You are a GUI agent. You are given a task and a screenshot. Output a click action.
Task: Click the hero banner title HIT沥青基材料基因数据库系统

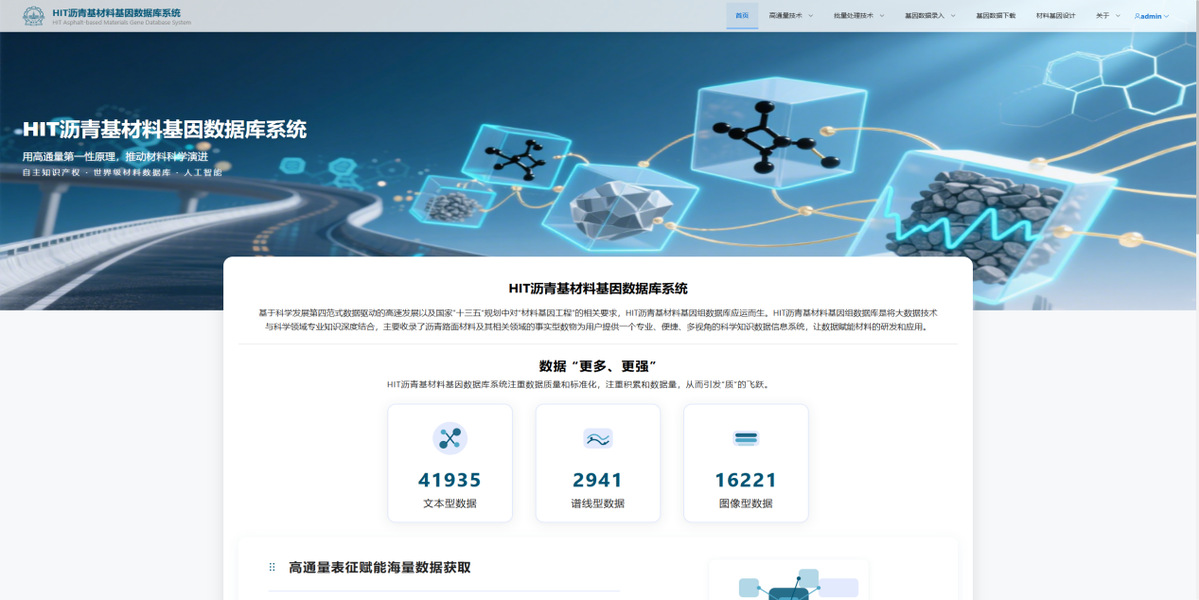pos(165,129)
